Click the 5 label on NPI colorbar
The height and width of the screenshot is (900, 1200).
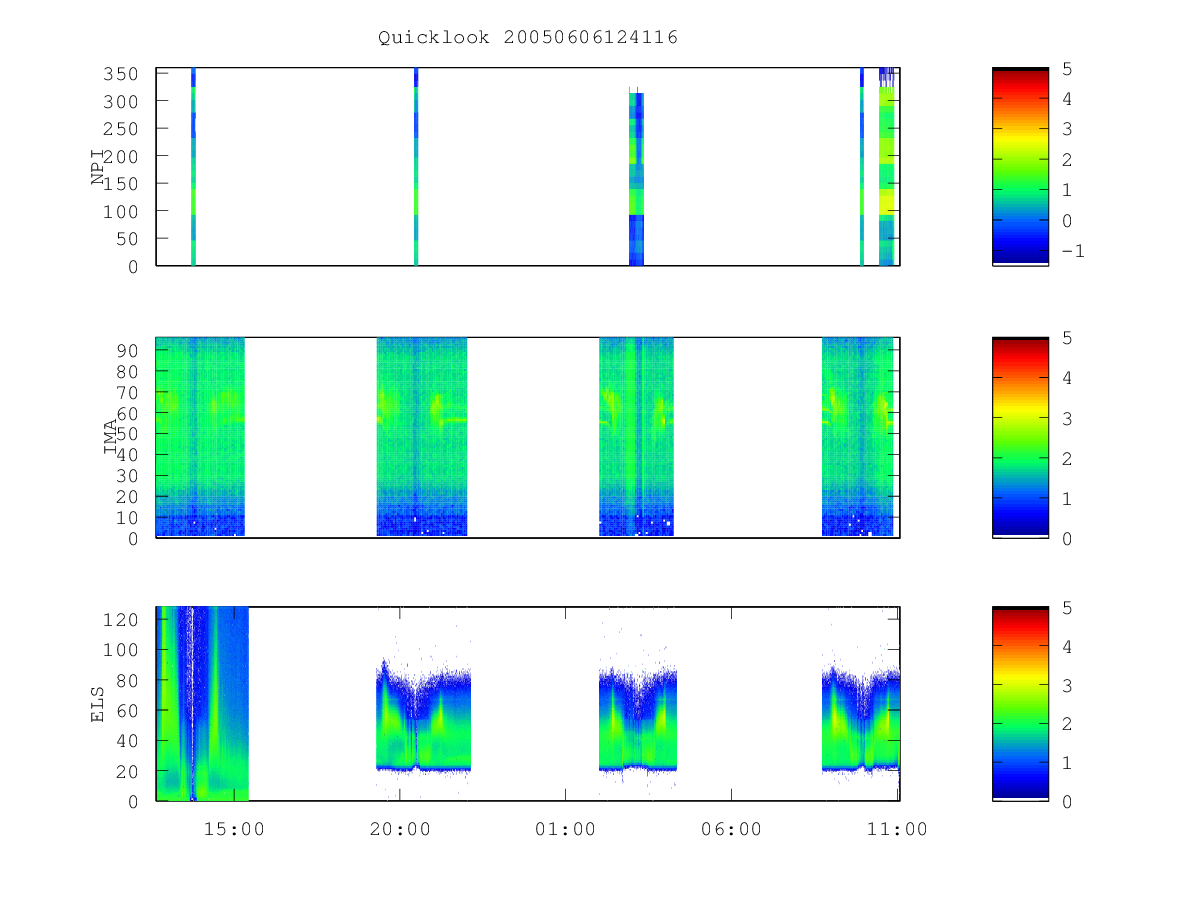[x=1066, y=68]
